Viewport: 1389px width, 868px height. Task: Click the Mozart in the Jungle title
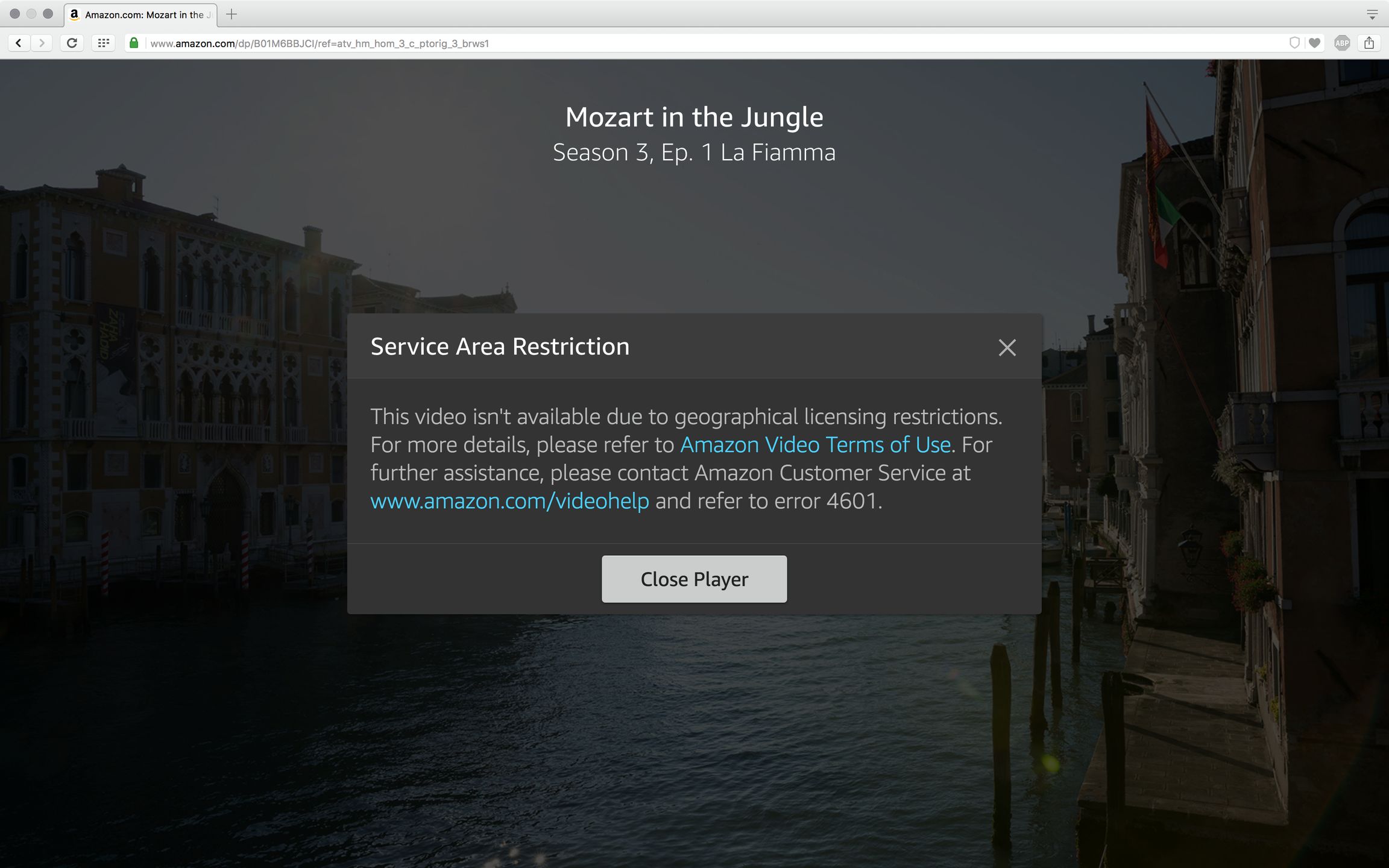click(694, 117)
